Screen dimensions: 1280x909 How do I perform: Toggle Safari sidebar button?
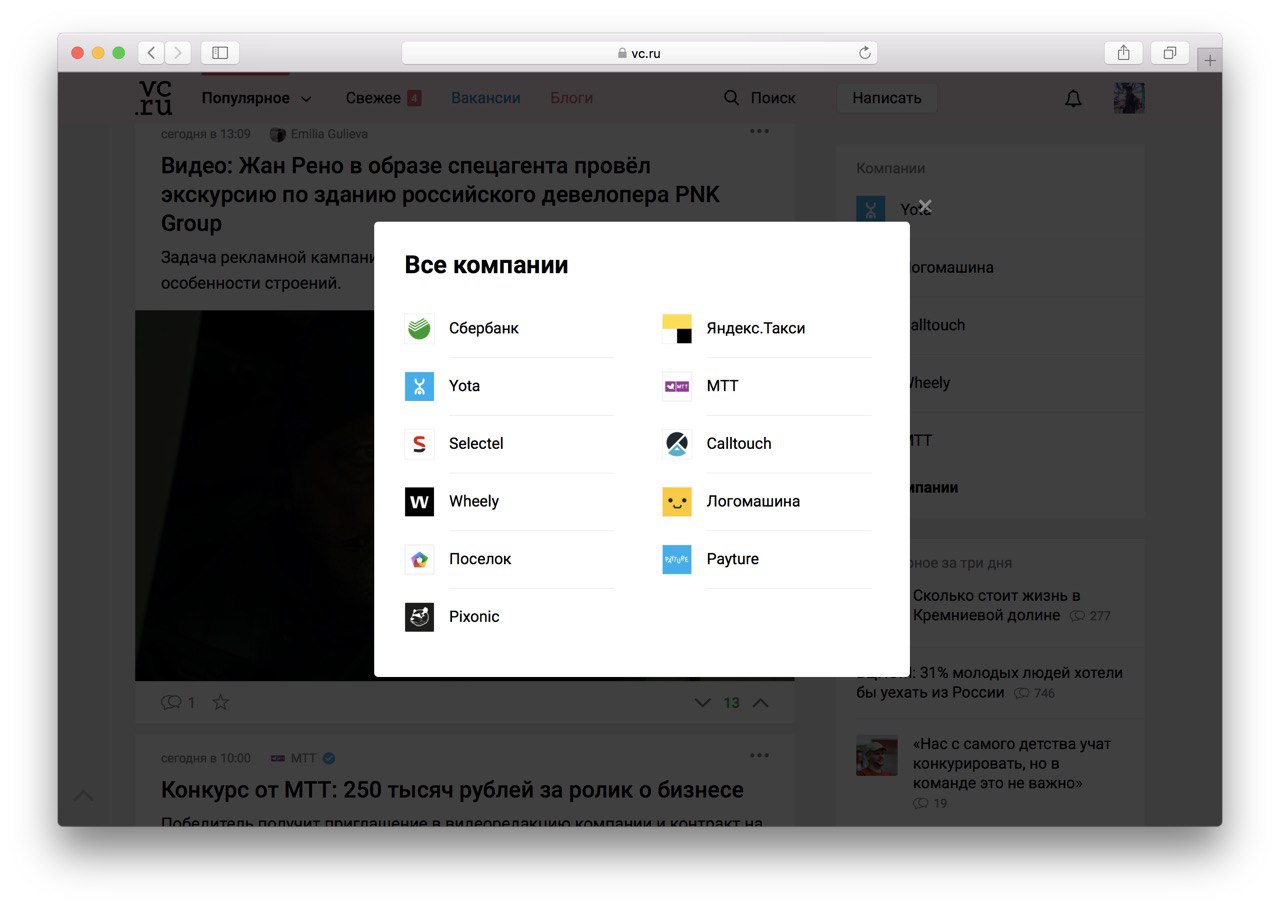point(220,53)
